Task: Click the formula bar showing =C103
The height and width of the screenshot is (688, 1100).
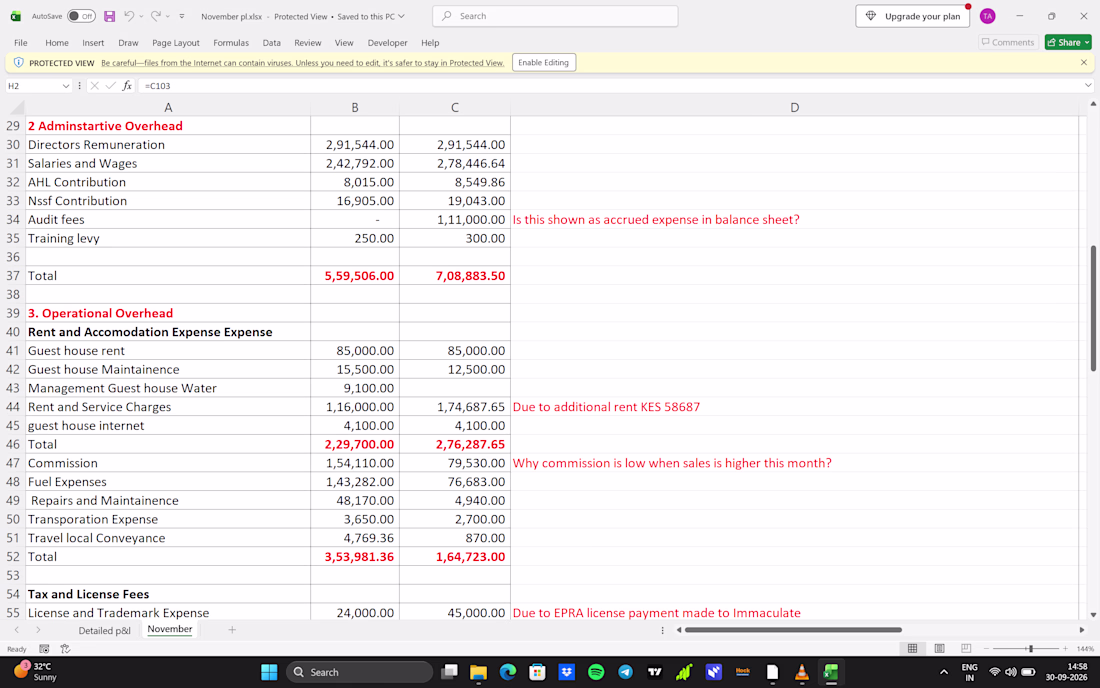Action: 610,86
